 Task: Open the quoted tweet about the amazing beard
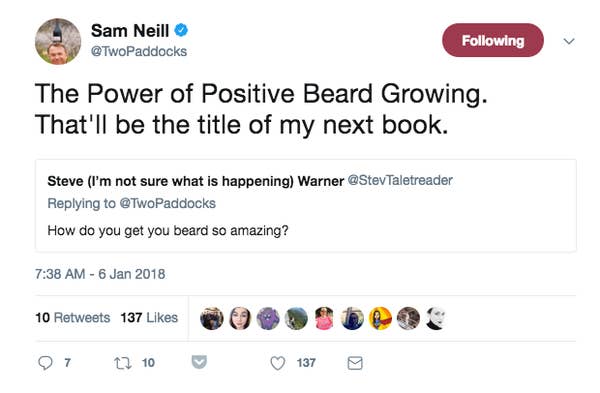(306, 205)
